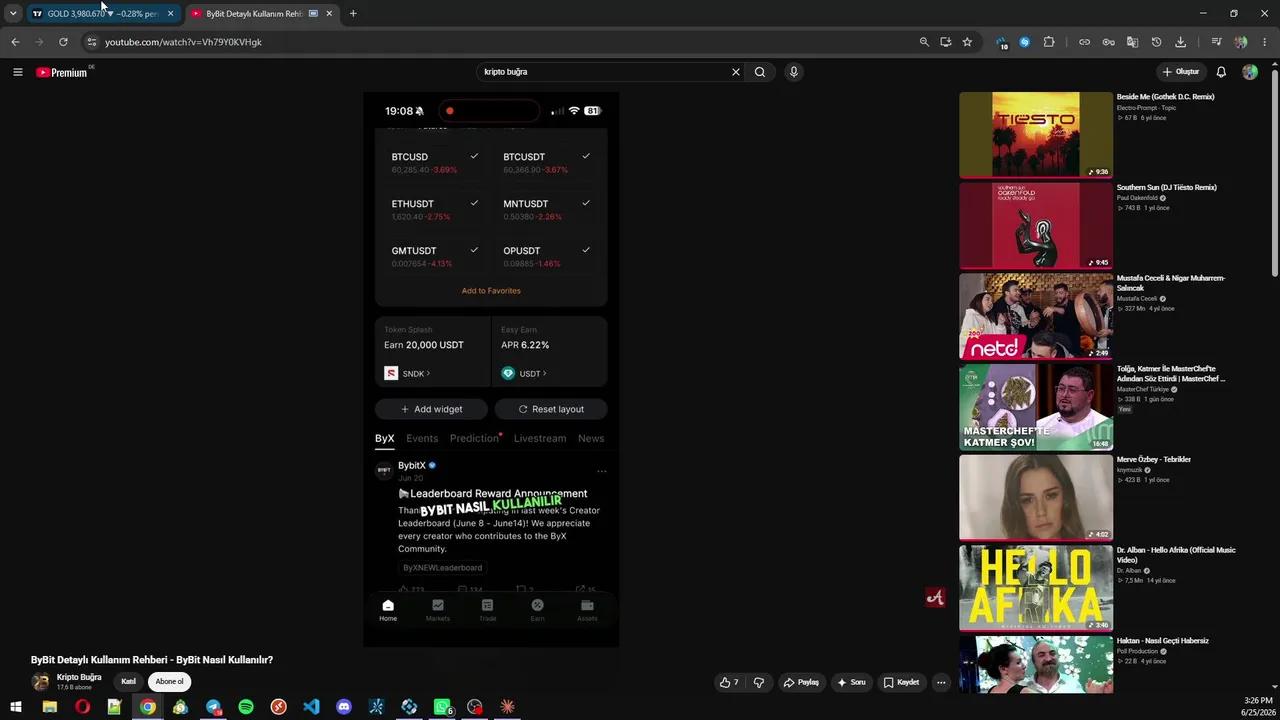Reload the page
Image resolution: width=1280 pixels, height=720 pixels.
point(63,42)
